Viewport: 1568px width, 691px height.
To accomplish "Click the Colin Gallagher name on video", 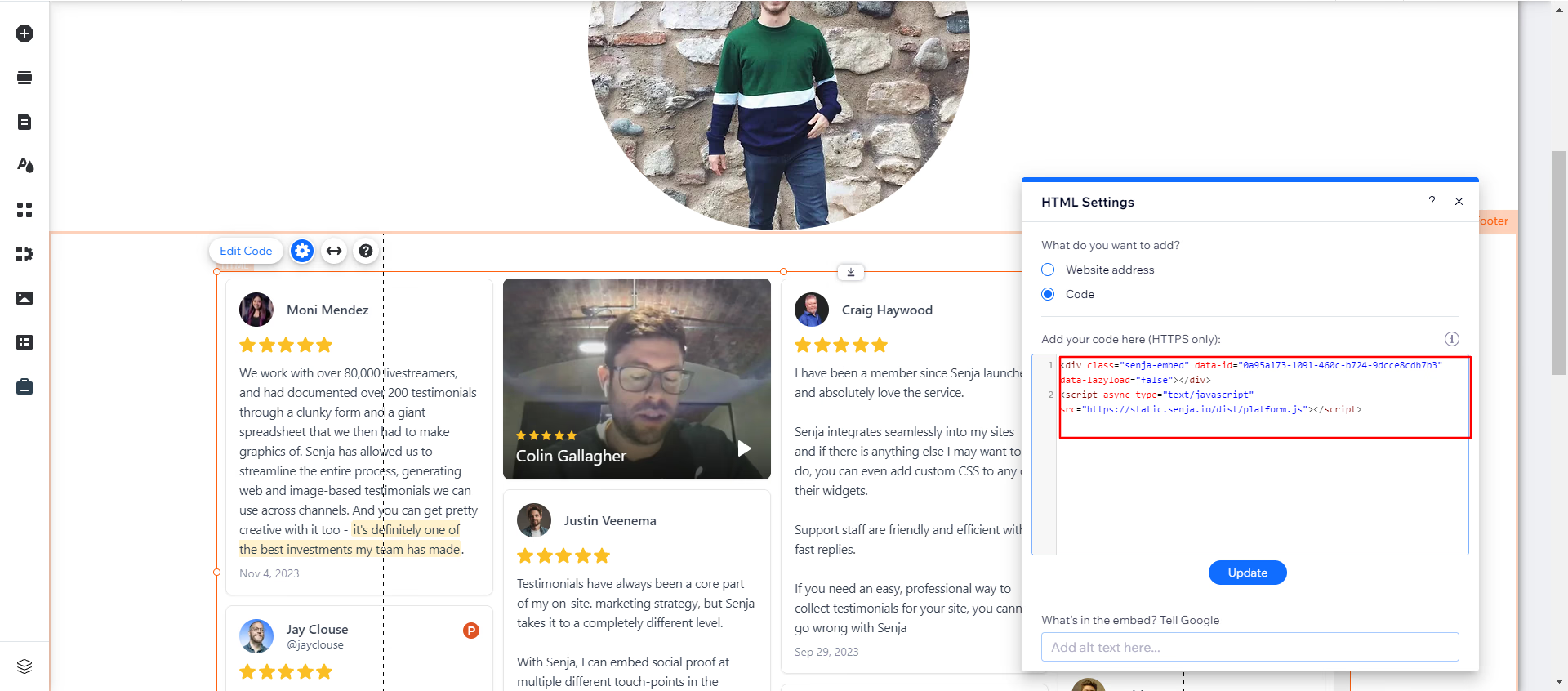I will pos(571,456).
